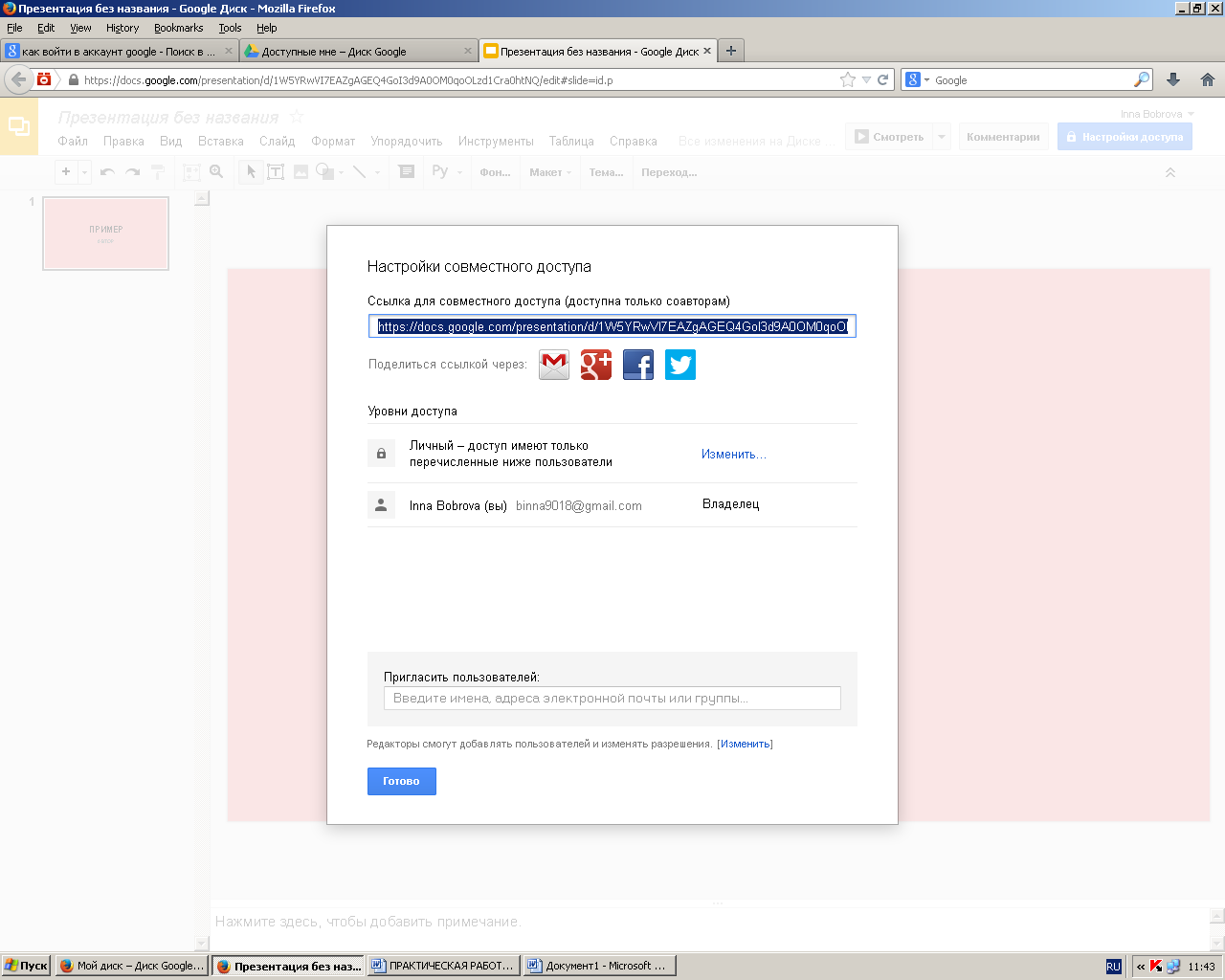
Task: Open the Firefox Bookmarks menu
Action: point(179,28)
